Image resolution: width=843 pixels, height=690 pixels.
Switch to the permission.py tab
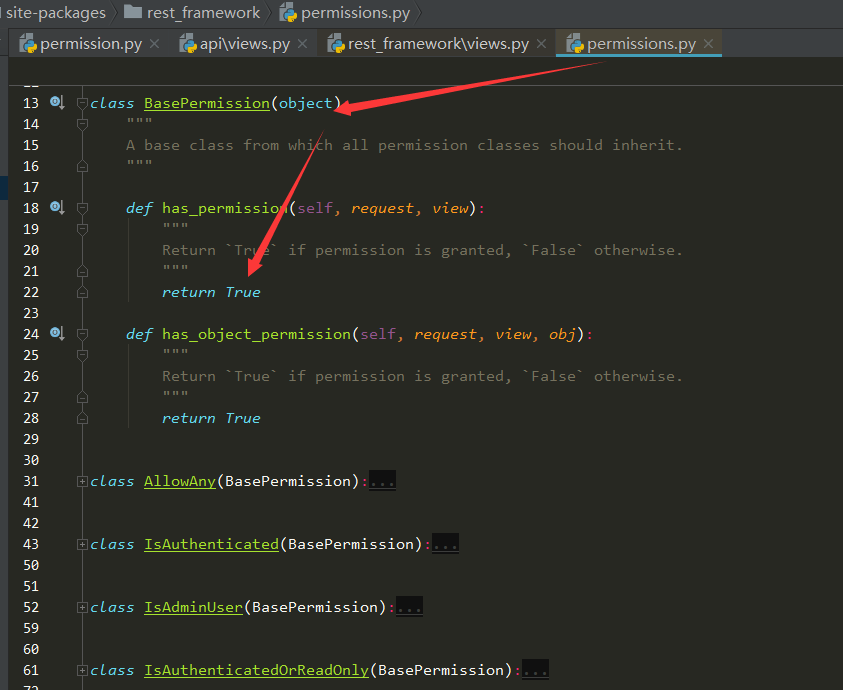coord(91,44)
